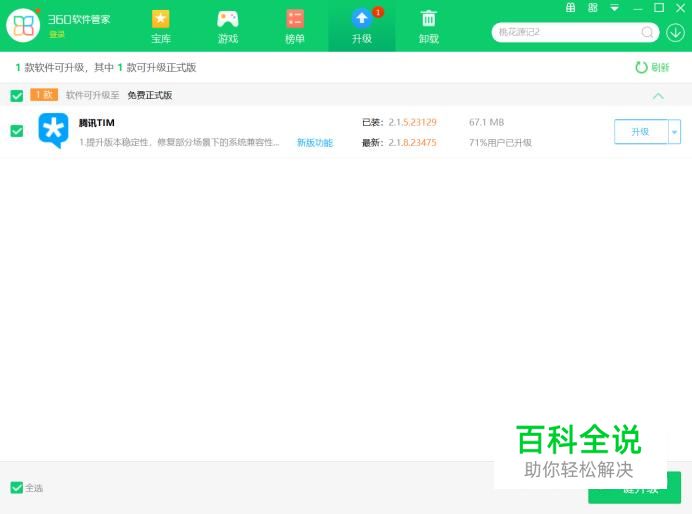Click the 腾讯TIM app icon
692x514 pixels.
click(x=53, y=131)
